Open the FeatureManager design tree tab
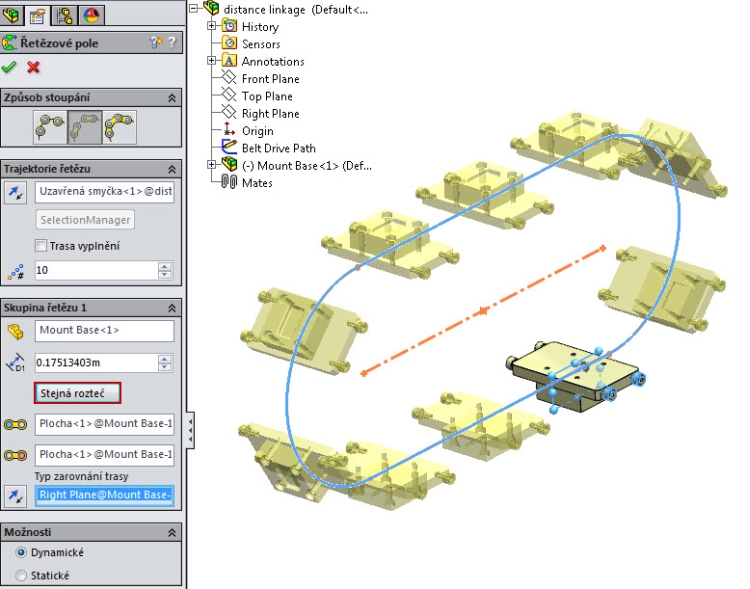 pos(12,14)
